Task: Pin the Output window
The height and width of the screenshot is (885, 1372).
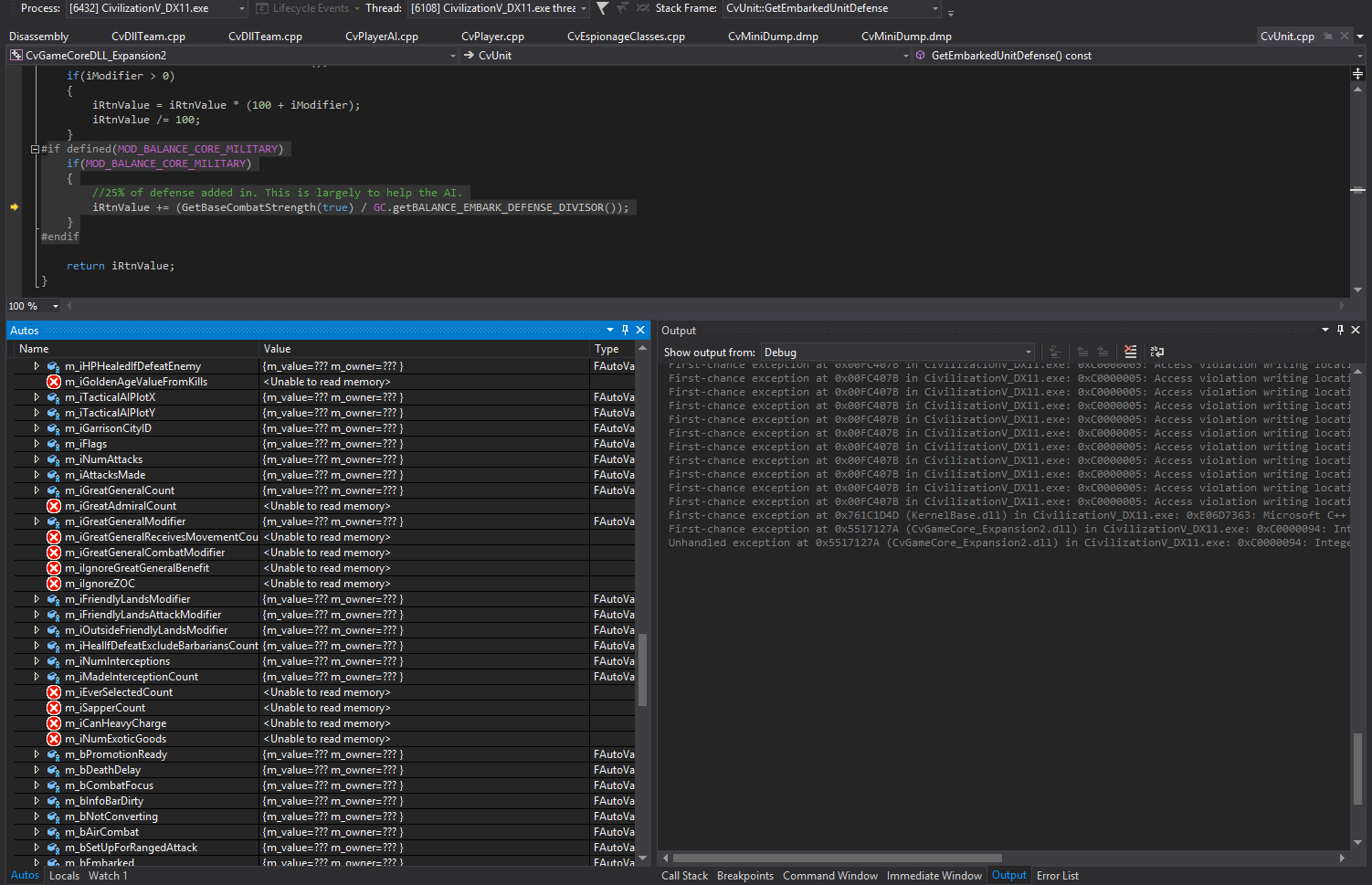Action: click(x=1340, y=330)
